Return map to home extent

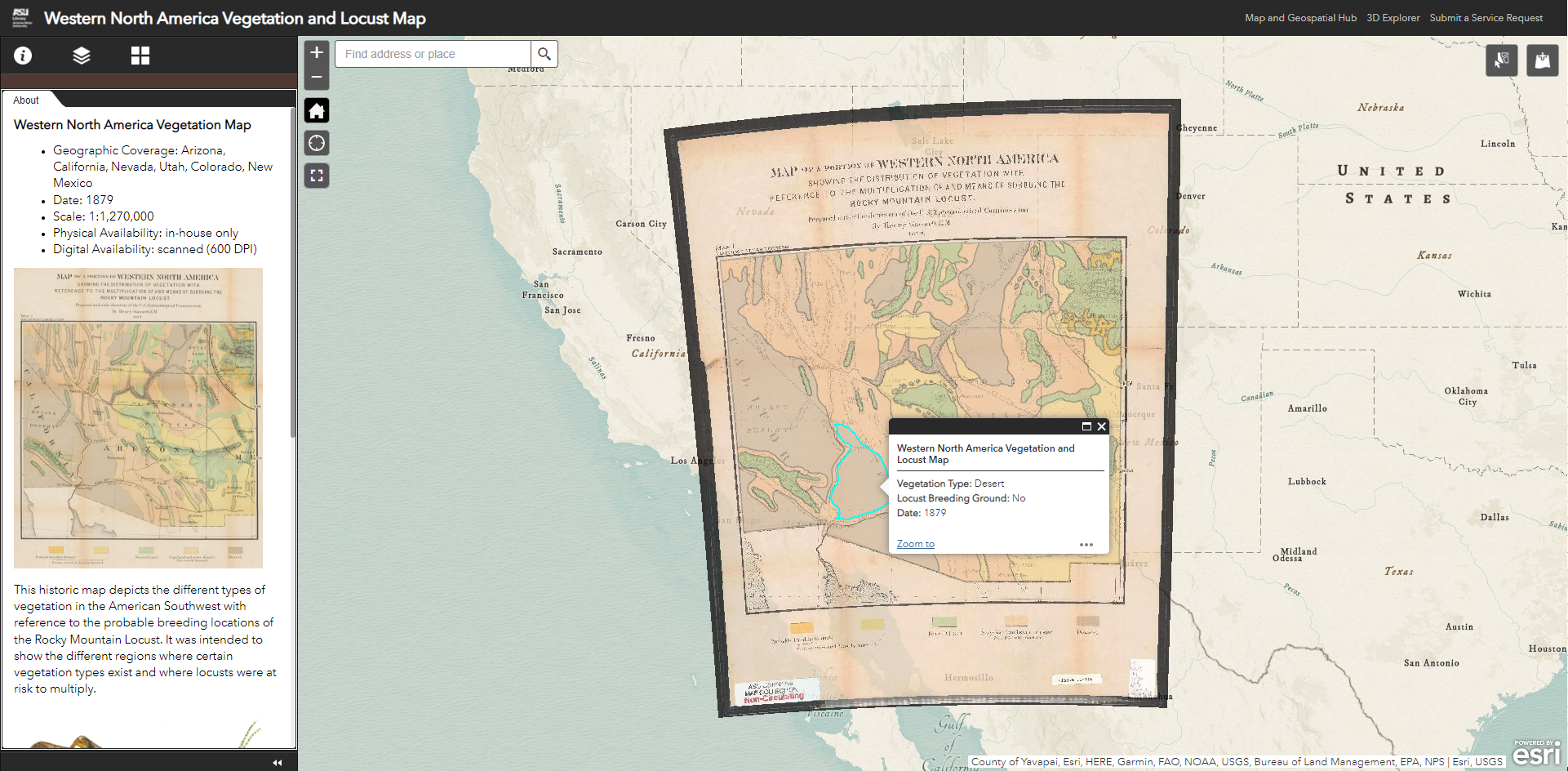coord(317,110)
